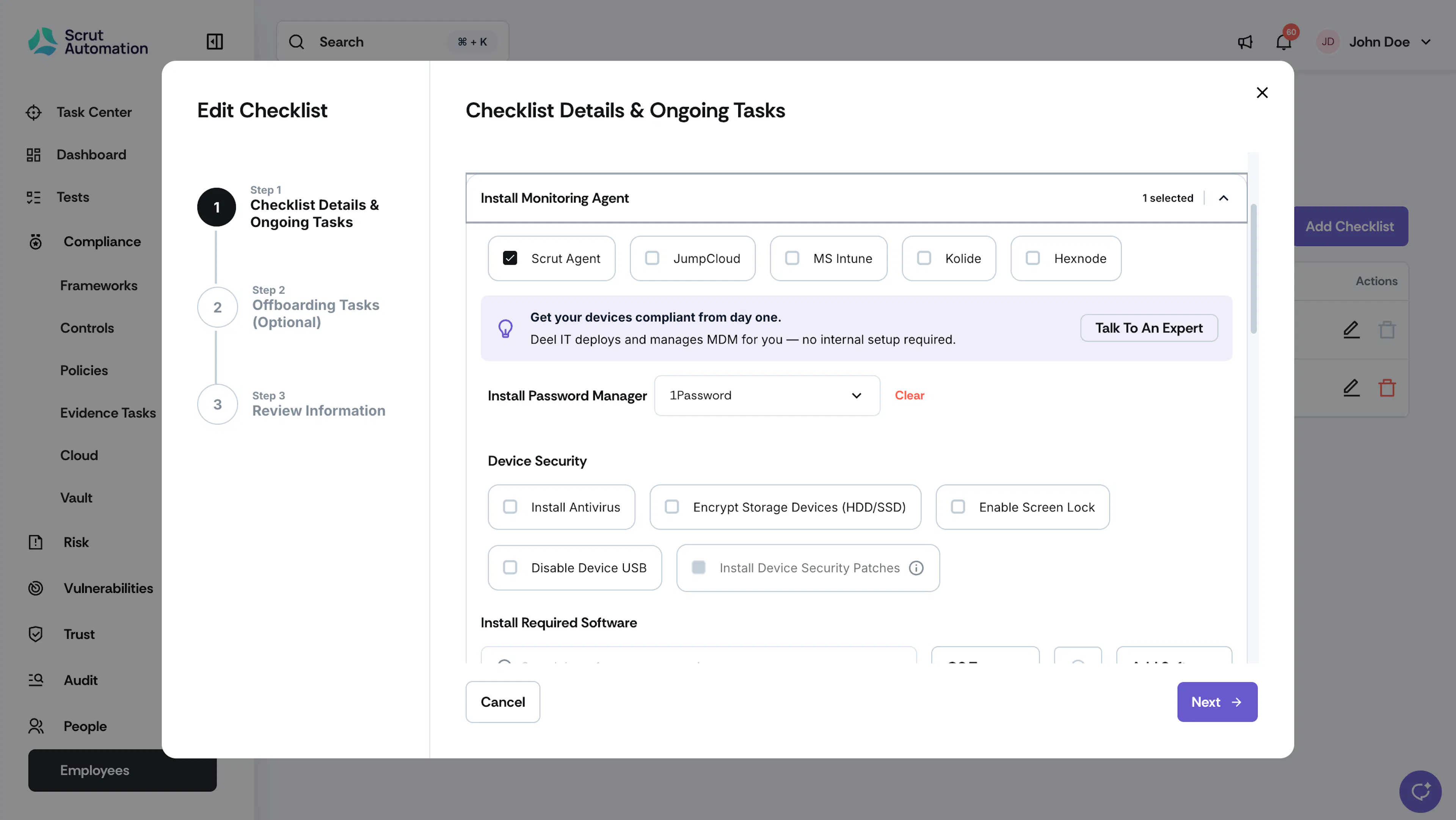The height and width of the screenshot is (820, 1456).
Task: Click the search magnifier icon
Action: 296,42
